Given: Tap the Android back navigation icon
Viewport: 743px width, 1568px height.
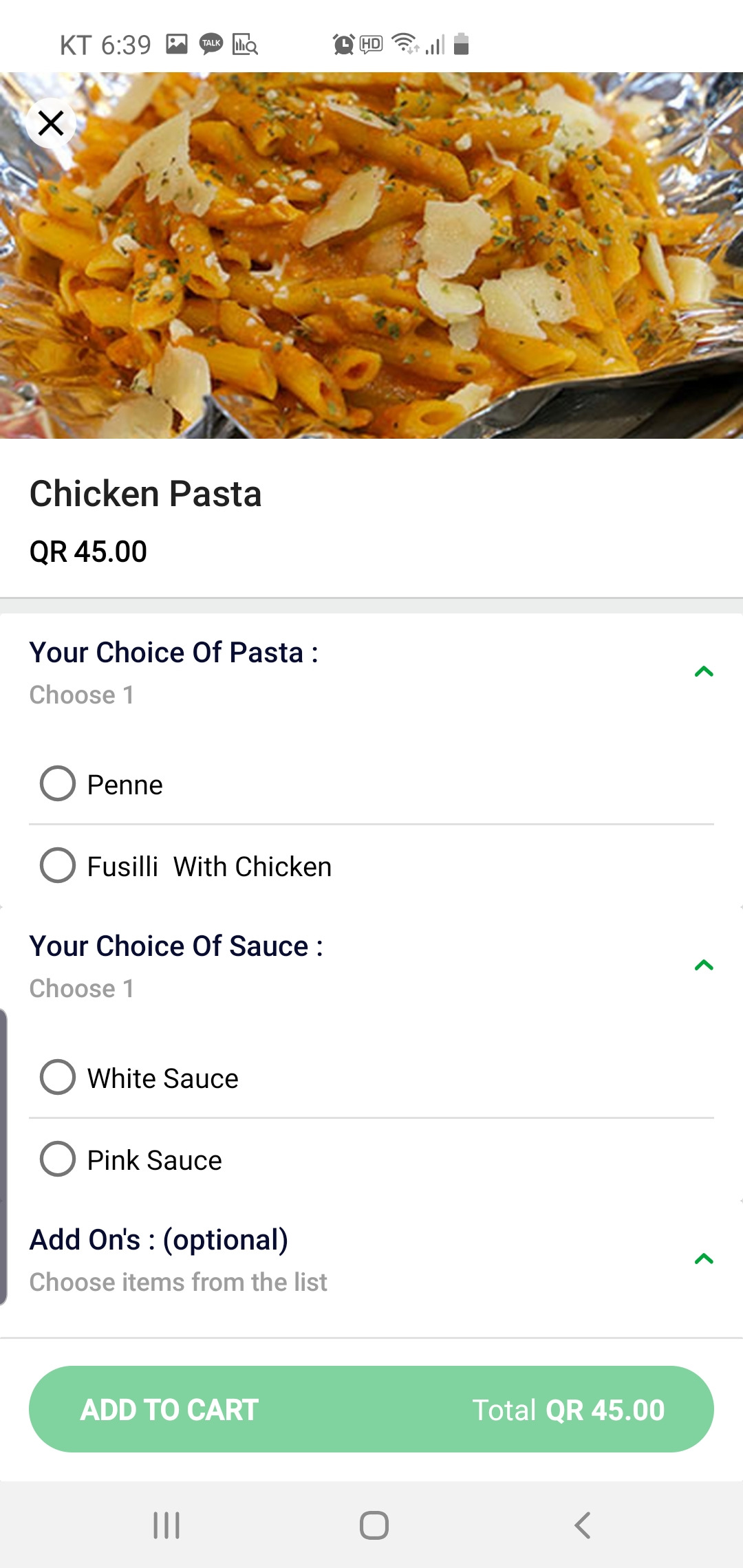Looking at the screenshot, I should pyautogui.click(x=582, y=1525).
